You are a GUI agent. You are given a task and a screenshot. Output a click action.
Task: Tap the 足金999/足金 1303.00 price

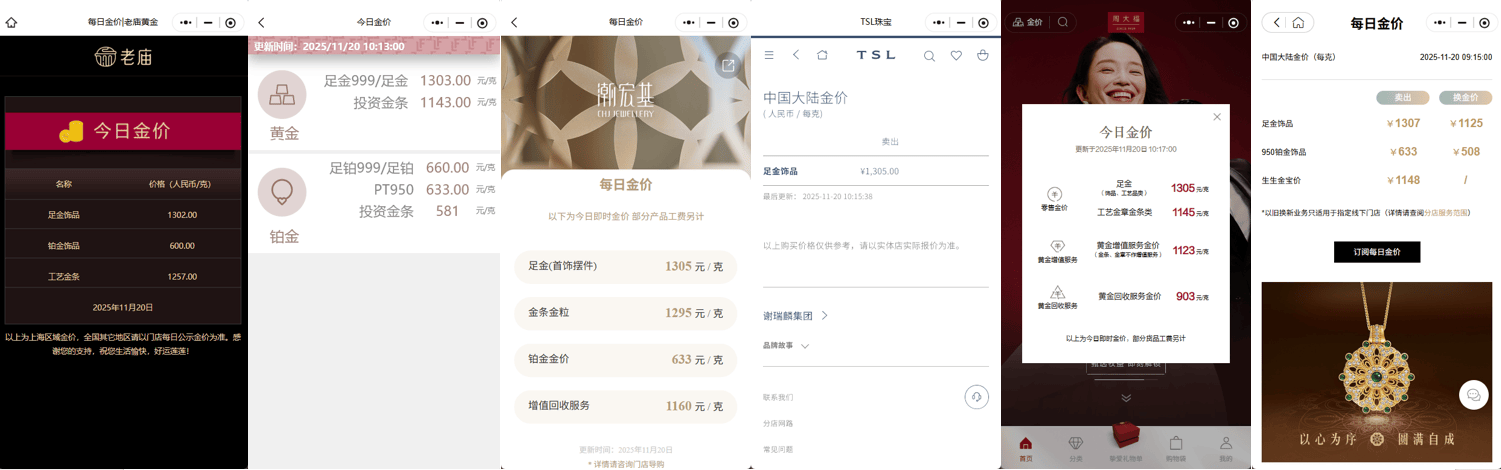tap(445, 80)
